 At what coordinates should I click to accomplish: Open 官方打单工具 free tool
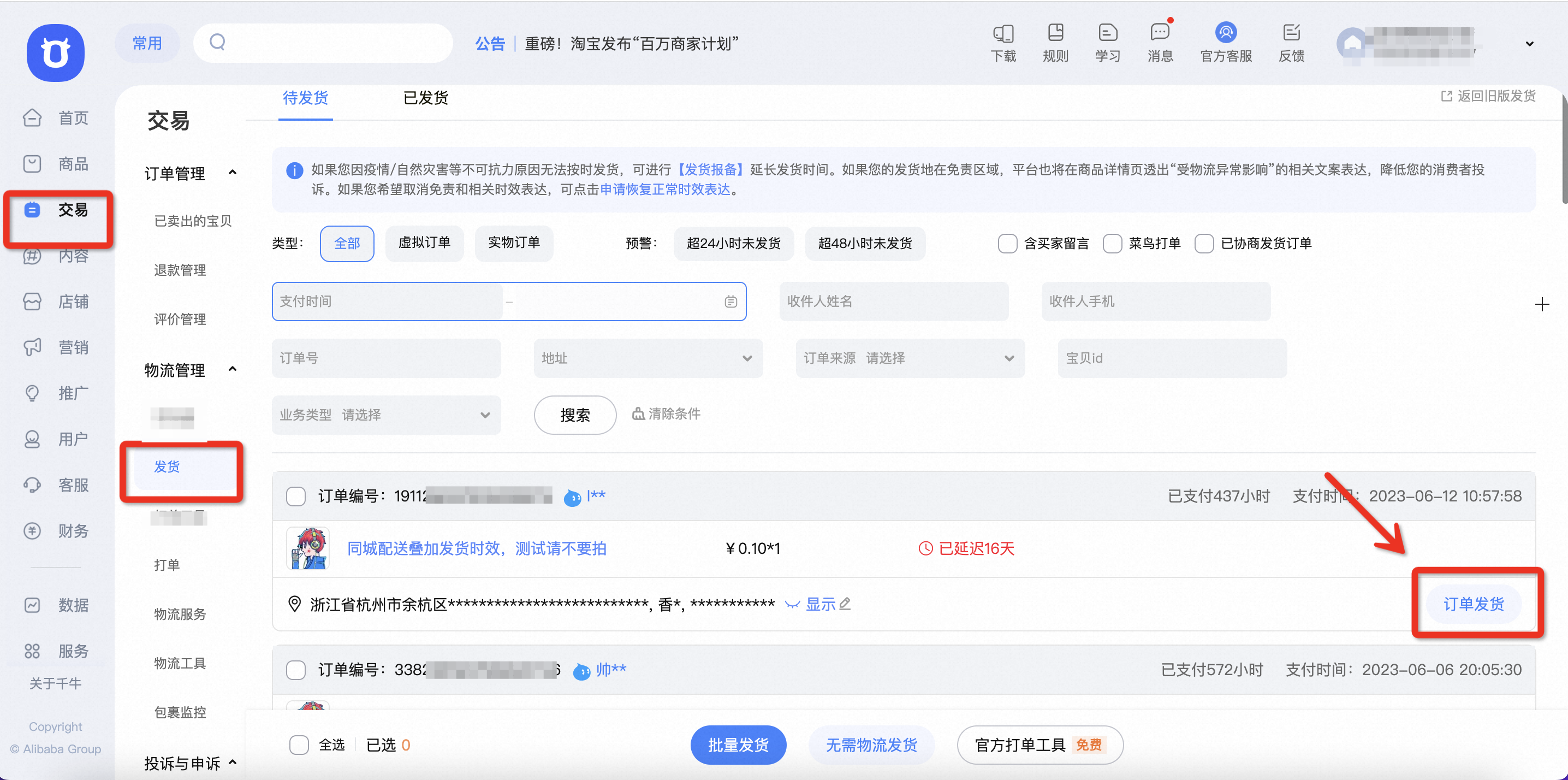[1040, 744]
